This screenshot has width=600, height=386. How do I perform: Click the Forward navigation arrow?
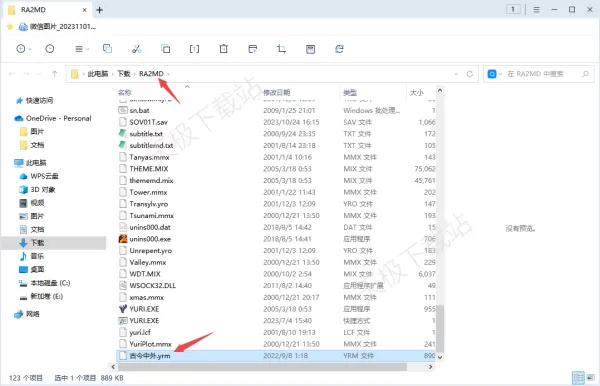point(26,74)
